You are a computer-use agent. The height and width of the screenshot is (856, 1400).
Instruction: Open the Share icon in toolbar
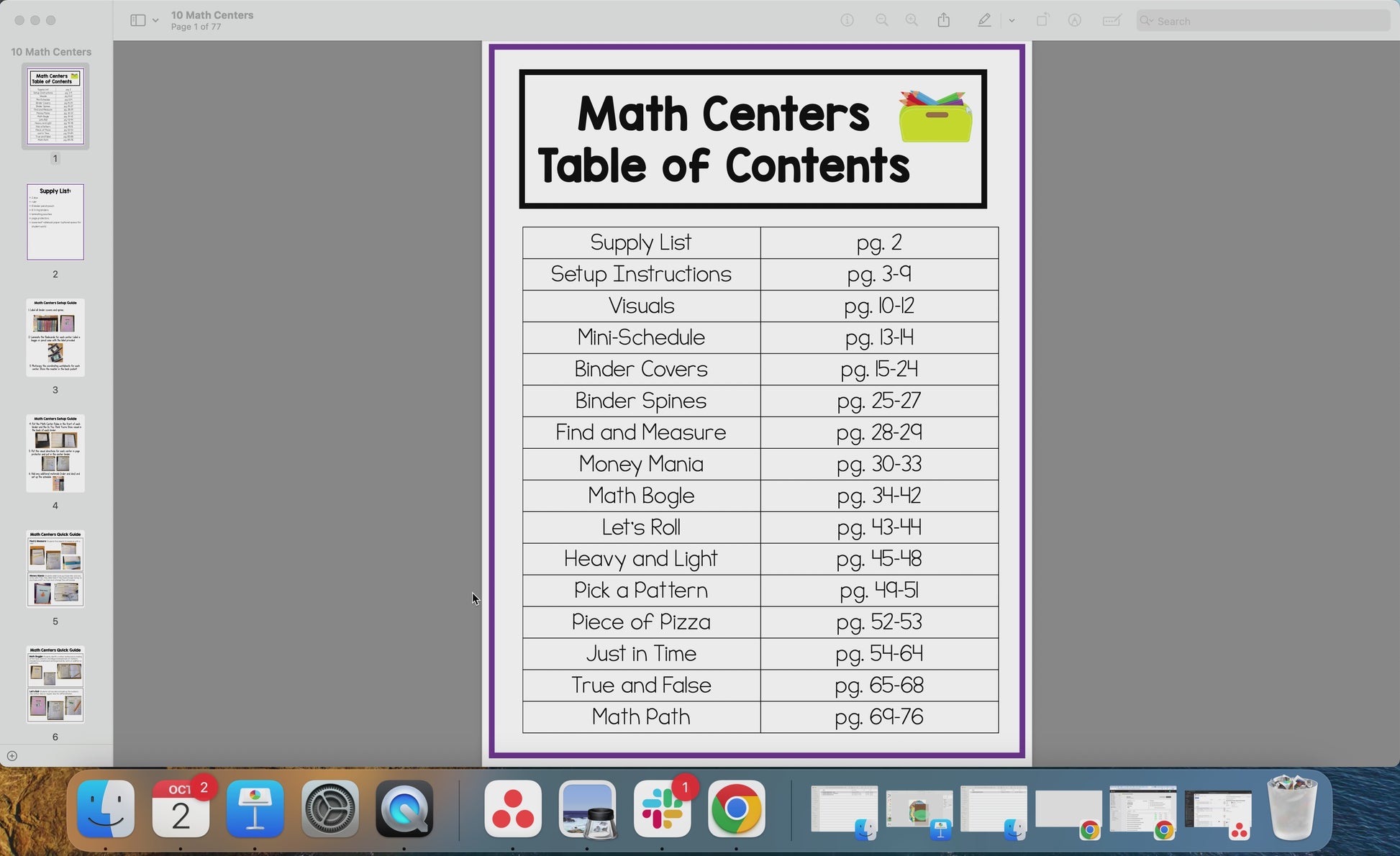coord(944,21)
